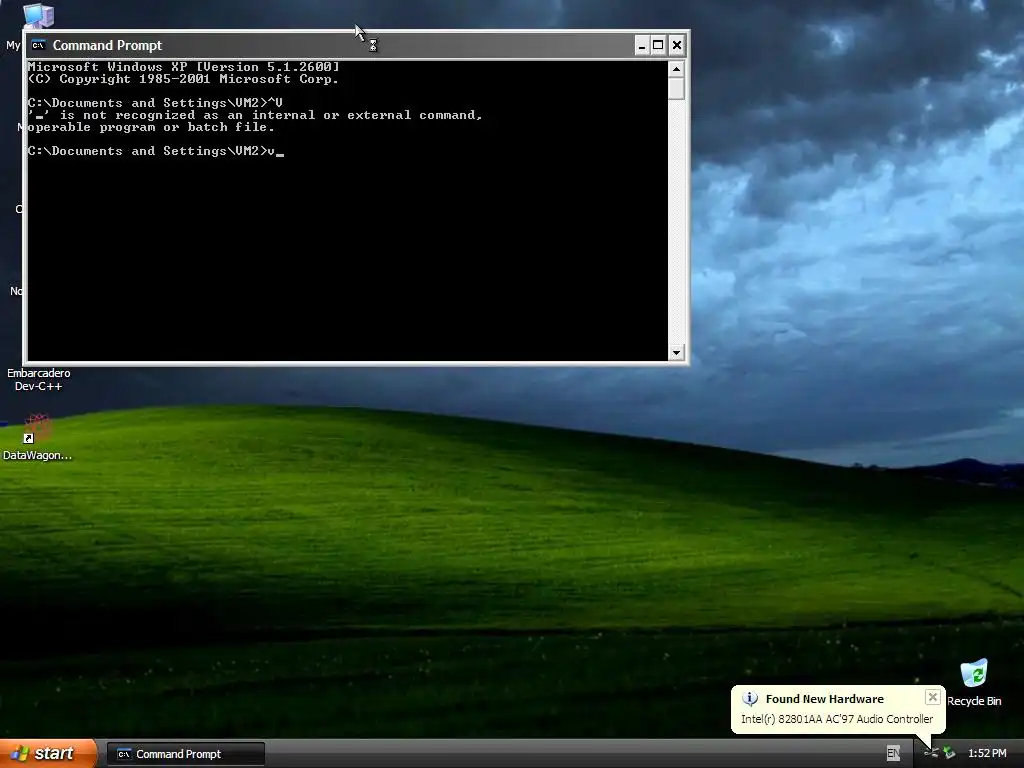Click the 'operable program or batch file.' line
Screen dimensions: 1024x768
[x=151, y=127]
